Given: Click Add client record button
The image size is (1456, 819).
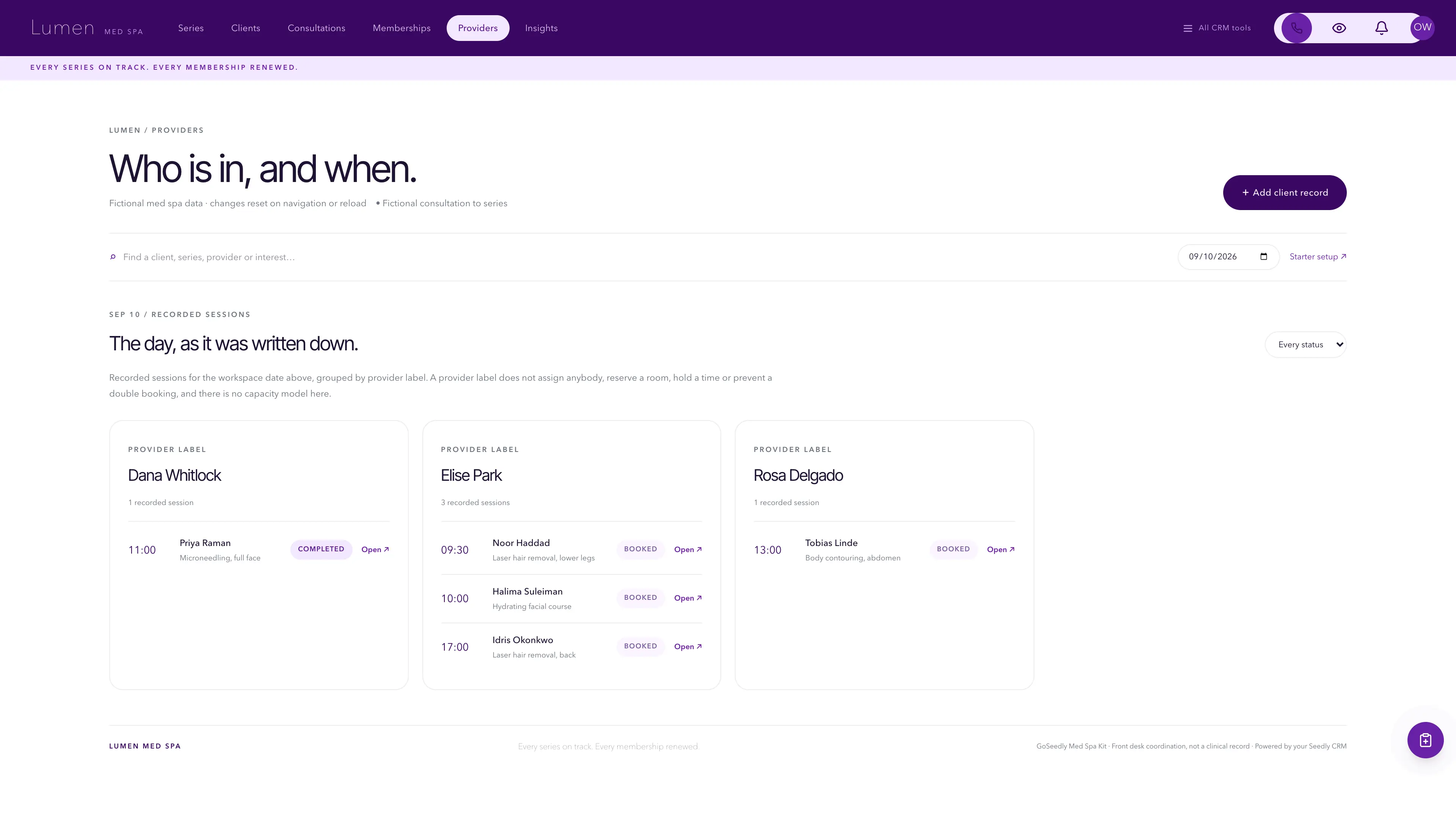Looking at the screenshot, I should pyautogui.click(x=1285, y=193).
